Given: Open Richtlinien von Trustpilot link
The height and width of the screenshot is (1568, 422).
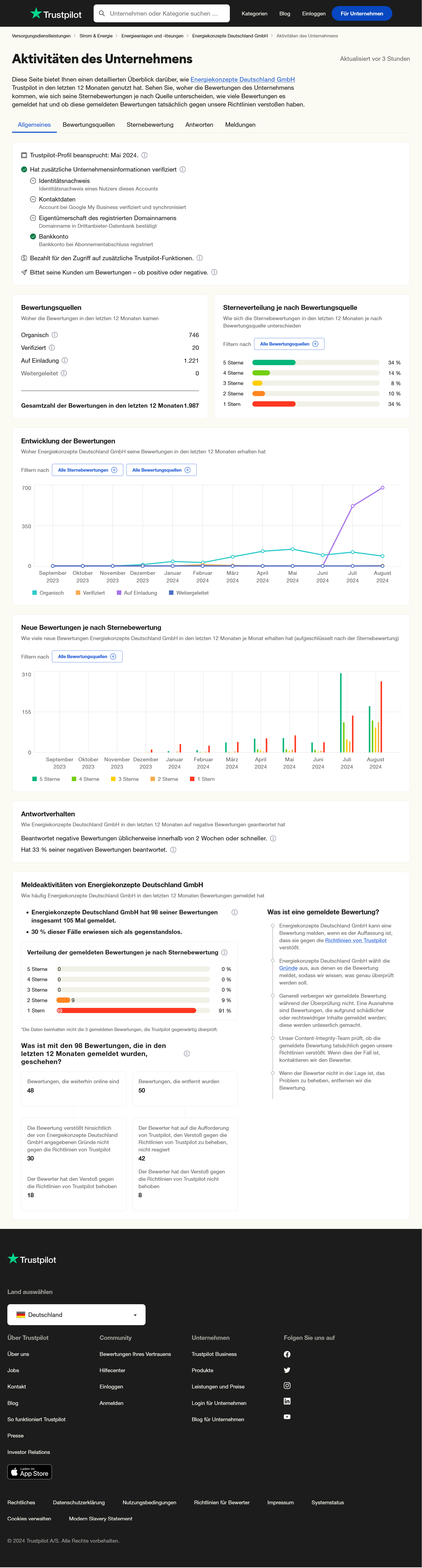Looking at the screenshot, I should [x=356, y=940].
